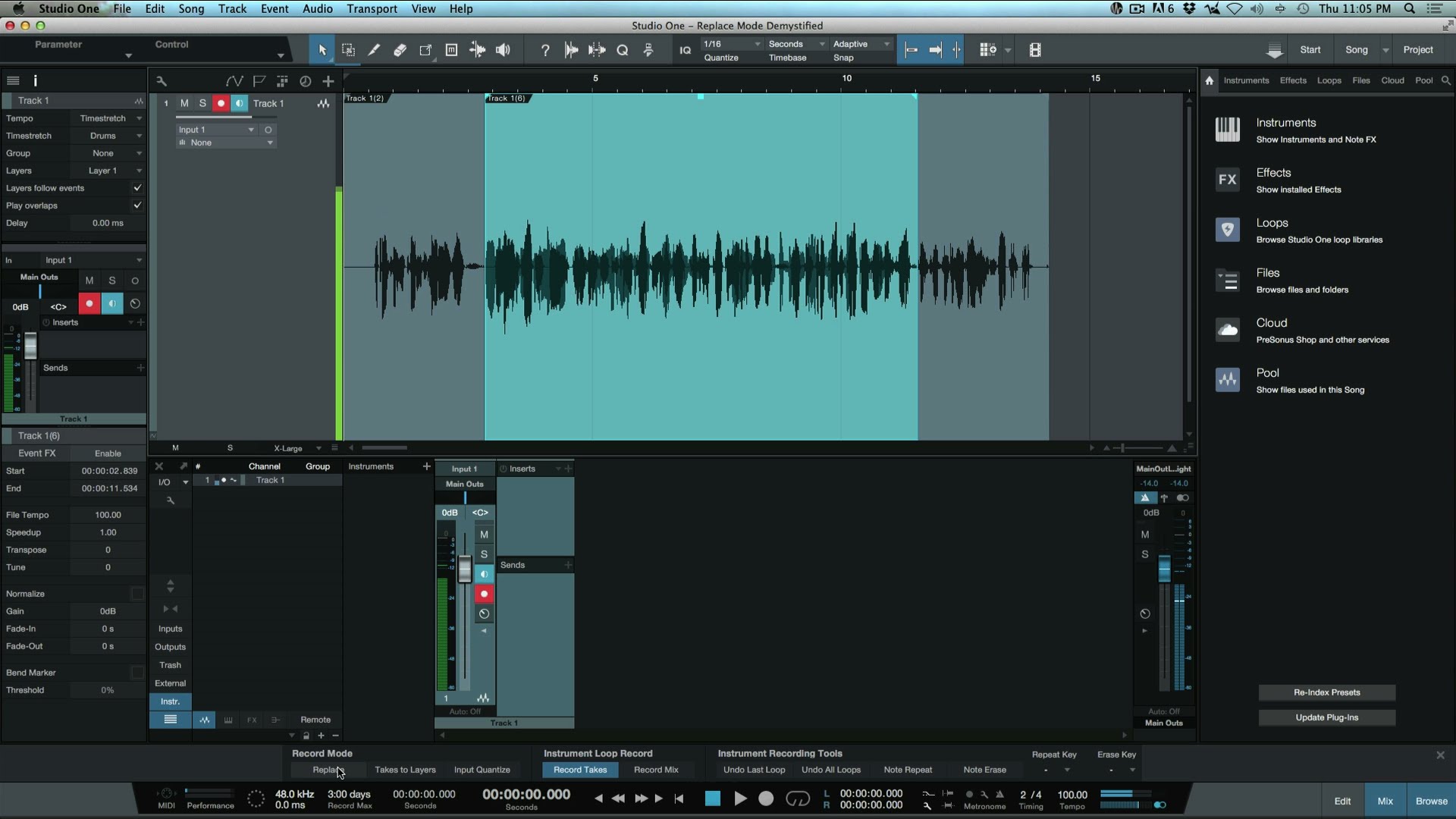The height and width of the screenshot is (819, 1456).
Task: Activate the Listen speaker tool
Action: 503,50
